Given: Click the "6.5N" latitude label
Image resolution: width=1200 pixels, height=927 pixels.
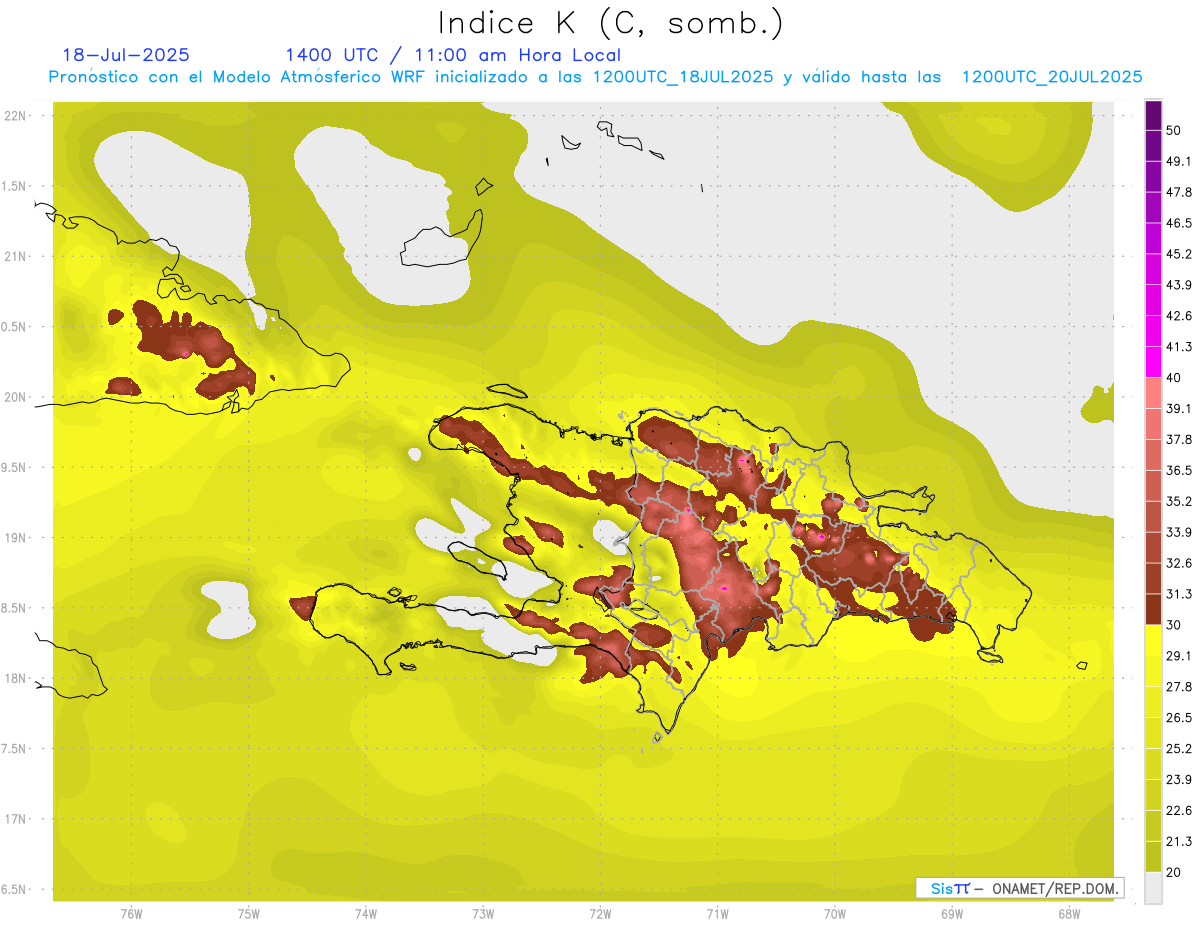Looking at the screenshot, I should [15, 890].
